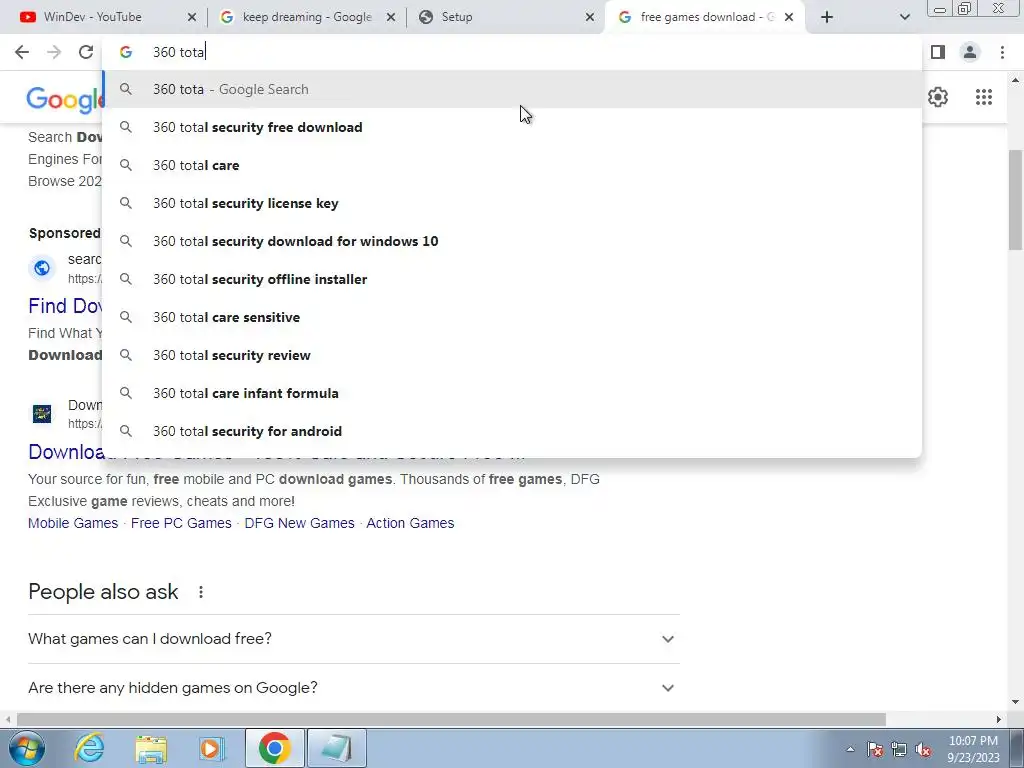Open Action Center flag tray icon
Screen dimensions: 1024x768
(x=875, y=750)
